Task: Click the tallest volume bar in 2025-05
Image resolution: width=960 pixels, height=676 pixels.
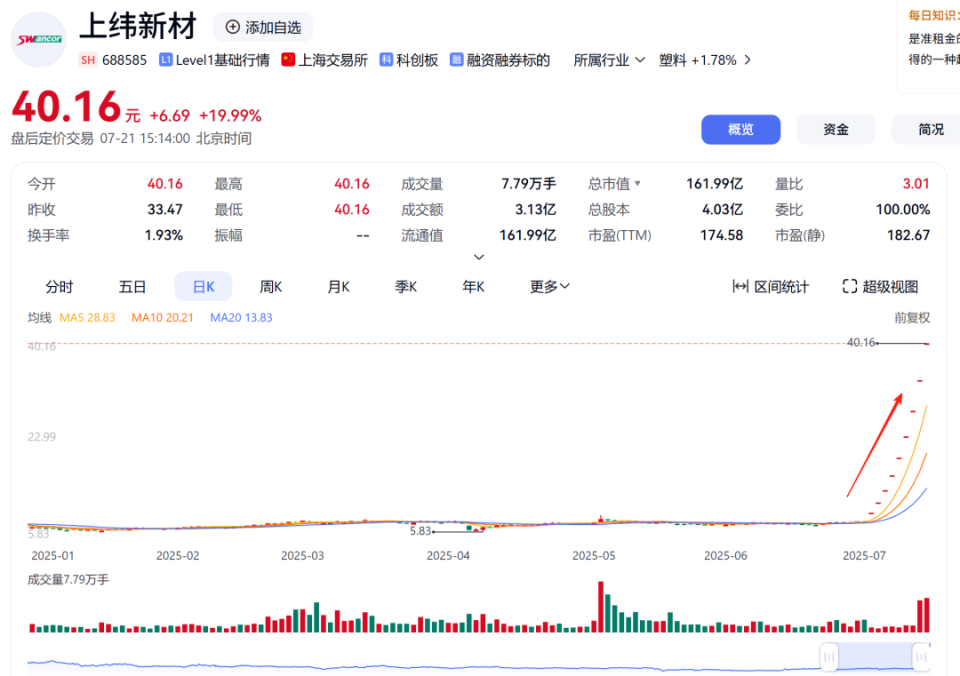Action: [601, 607]
